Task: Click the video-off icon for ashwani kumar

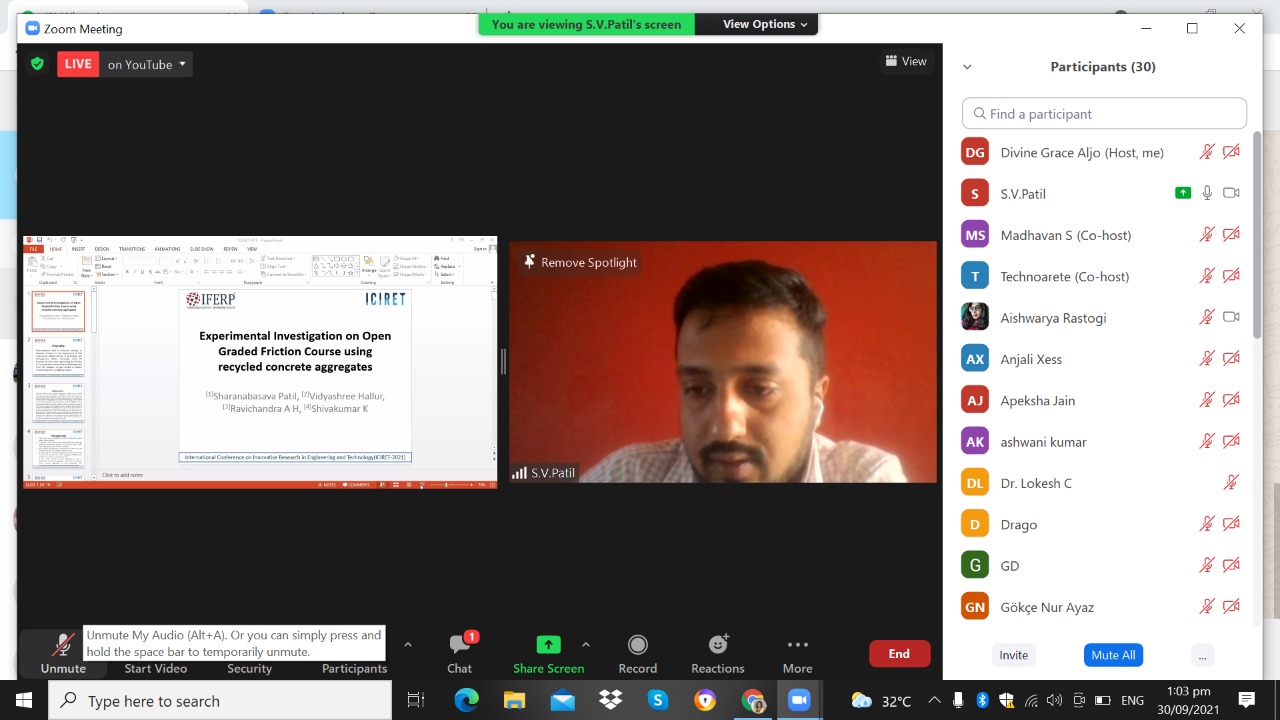Action: [1231, 441]
